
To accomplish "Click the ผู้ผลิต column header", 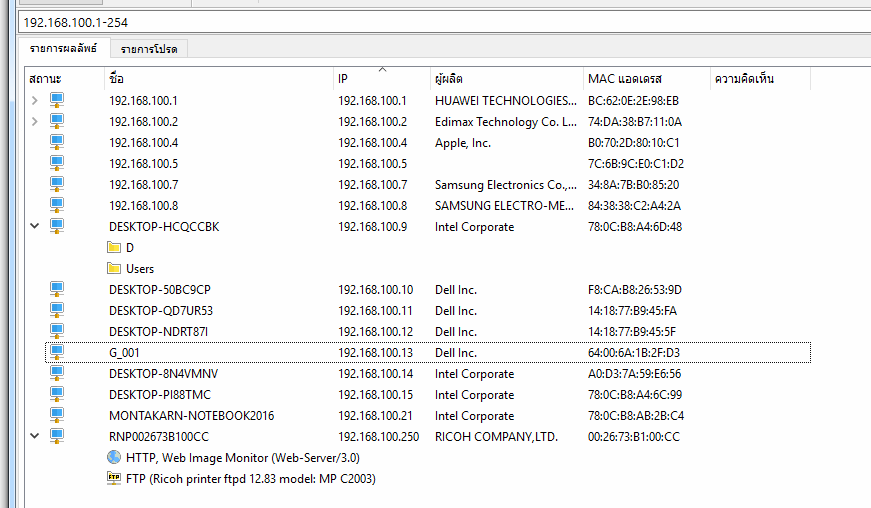I will 449,78.
